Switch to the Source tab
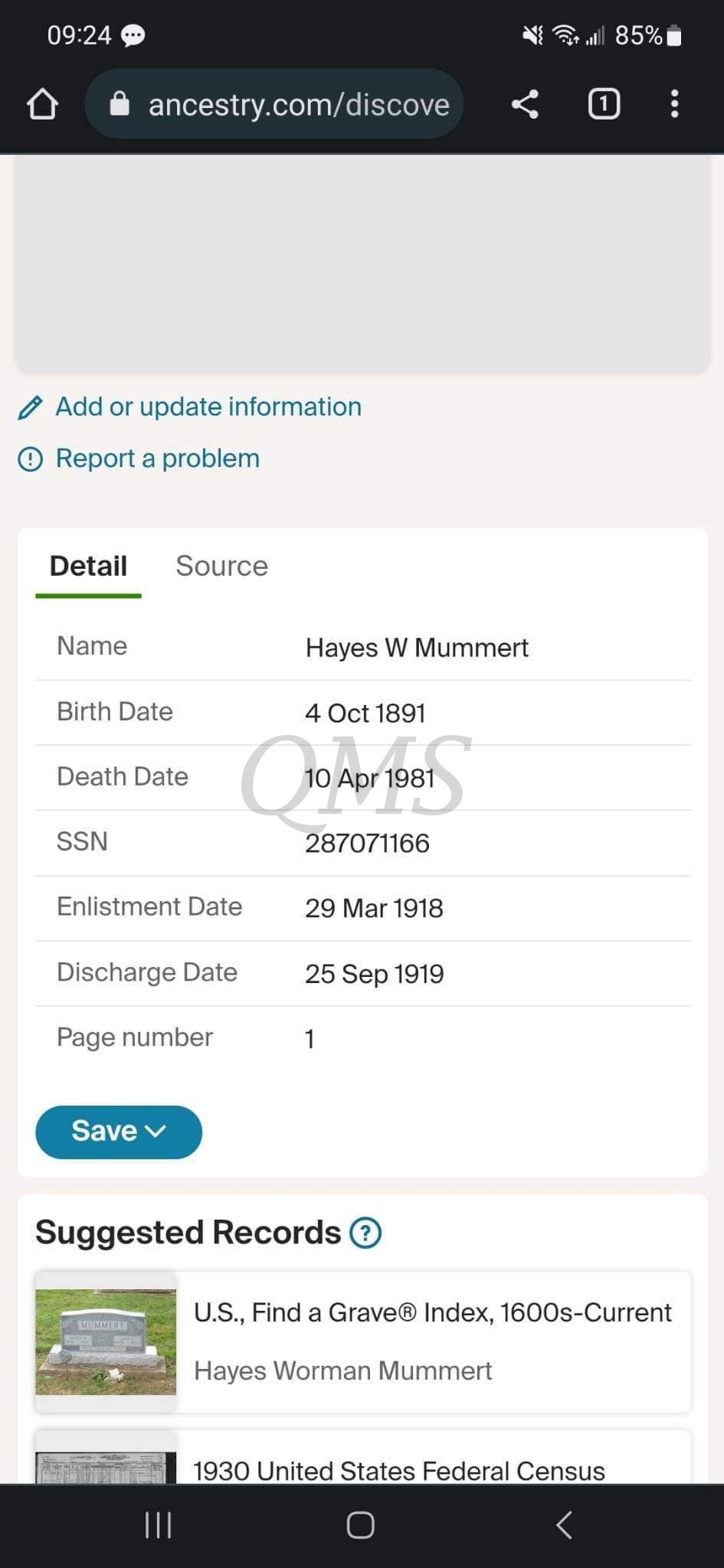The width and height of the screenshot is (724, 1568). pyautogui.click(x=221, y=567)
